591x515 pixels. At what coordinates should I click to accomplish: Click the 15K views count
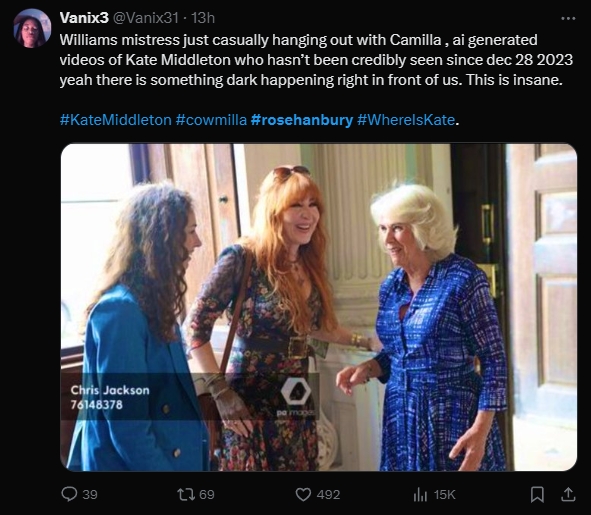(x=444, y=494)
